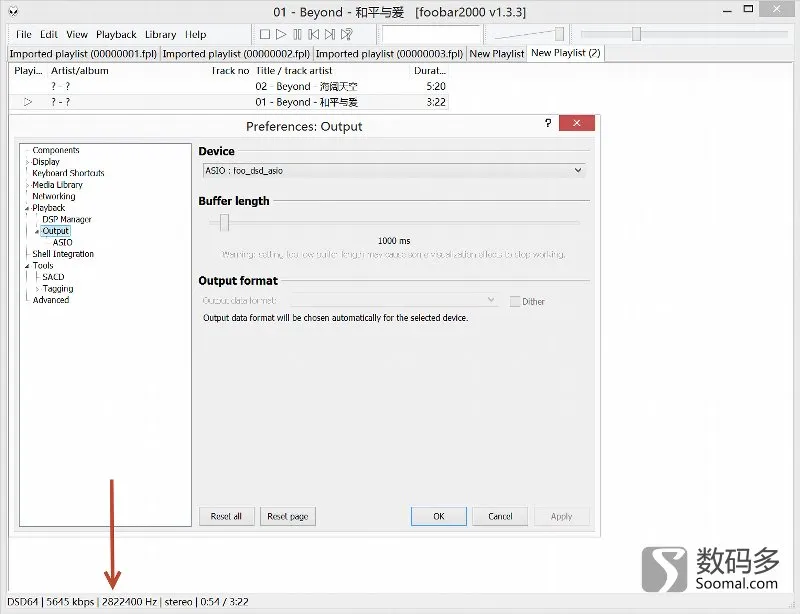Expand the Media Library tree node arrow
The image size is (800, 614).
pyautogui.click(x=27, y=185)
